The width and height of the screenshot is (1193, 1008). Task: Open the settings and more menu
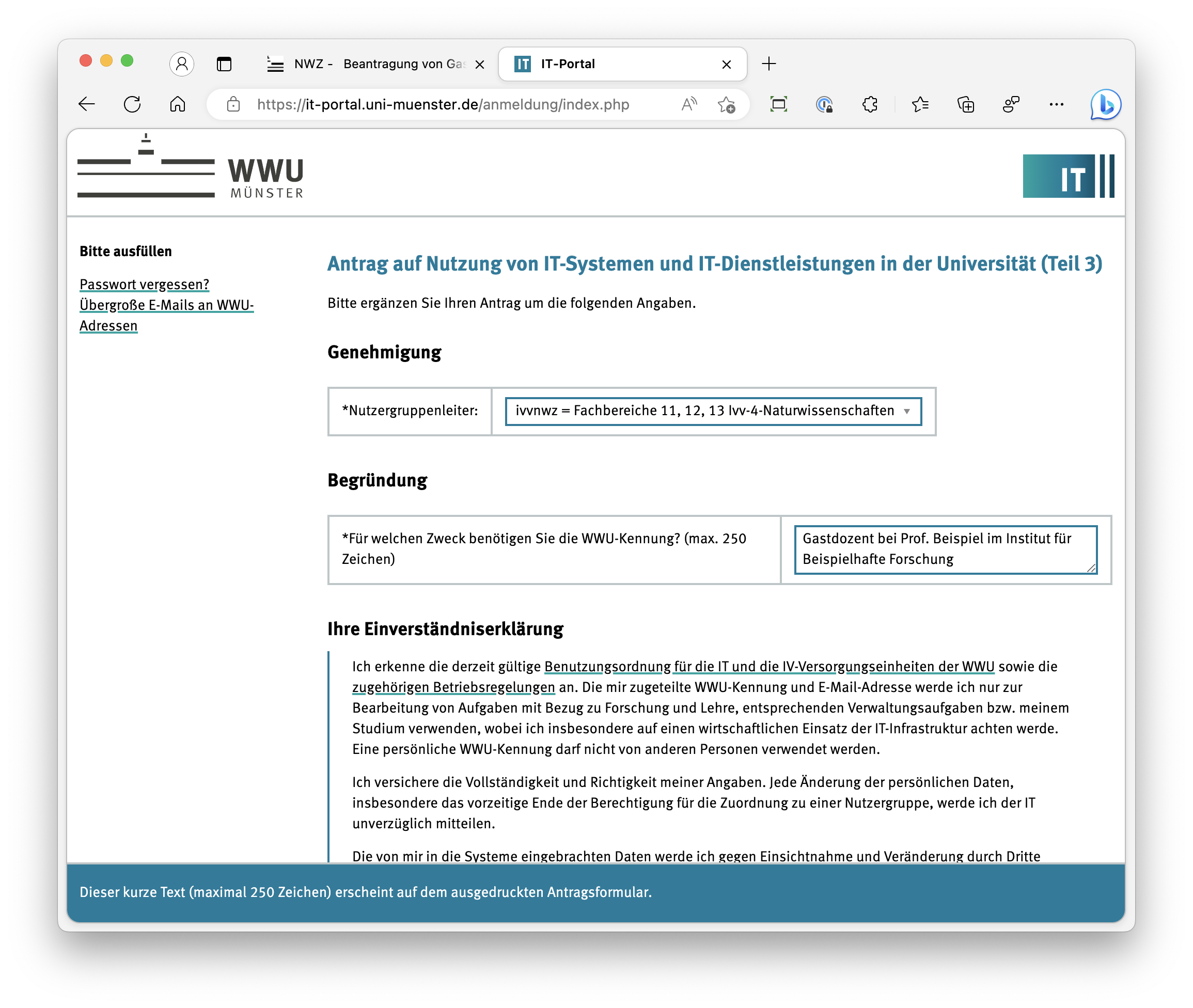[1057, 104]
